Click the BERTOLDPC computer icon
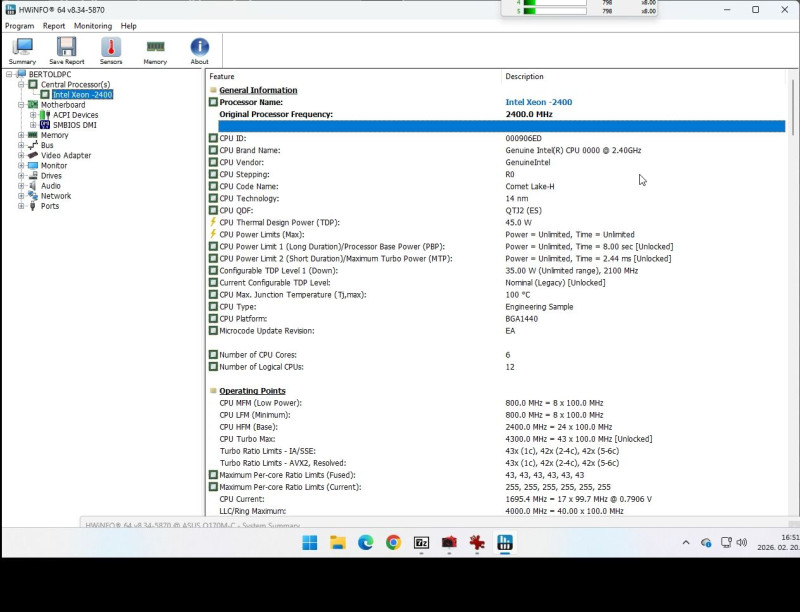The height and width of the screenshot is (612, 800). point(21,74)
